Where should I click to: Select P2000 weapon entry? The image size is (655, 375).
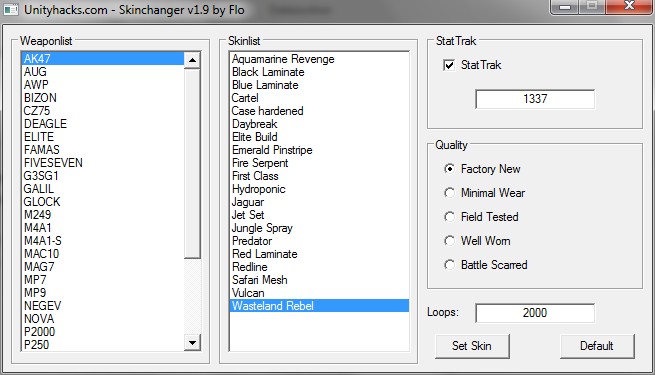pyautogui.click(x=103, y=332)
